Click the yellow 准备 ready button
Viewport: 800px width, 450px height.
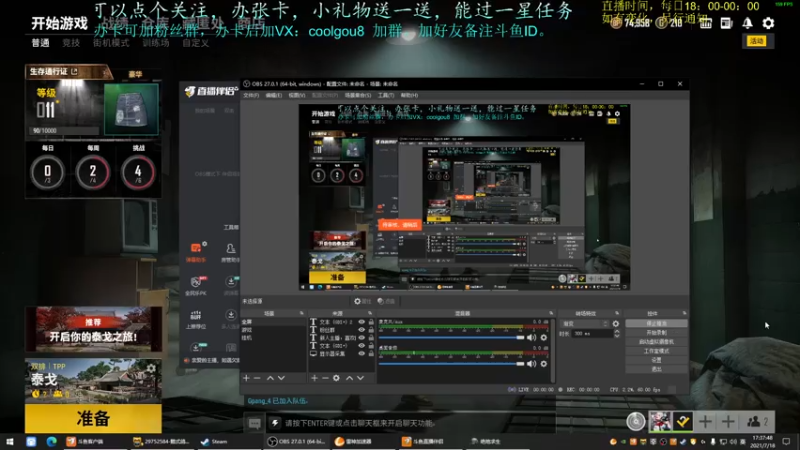pyautogui.click(x=93, y=418)
